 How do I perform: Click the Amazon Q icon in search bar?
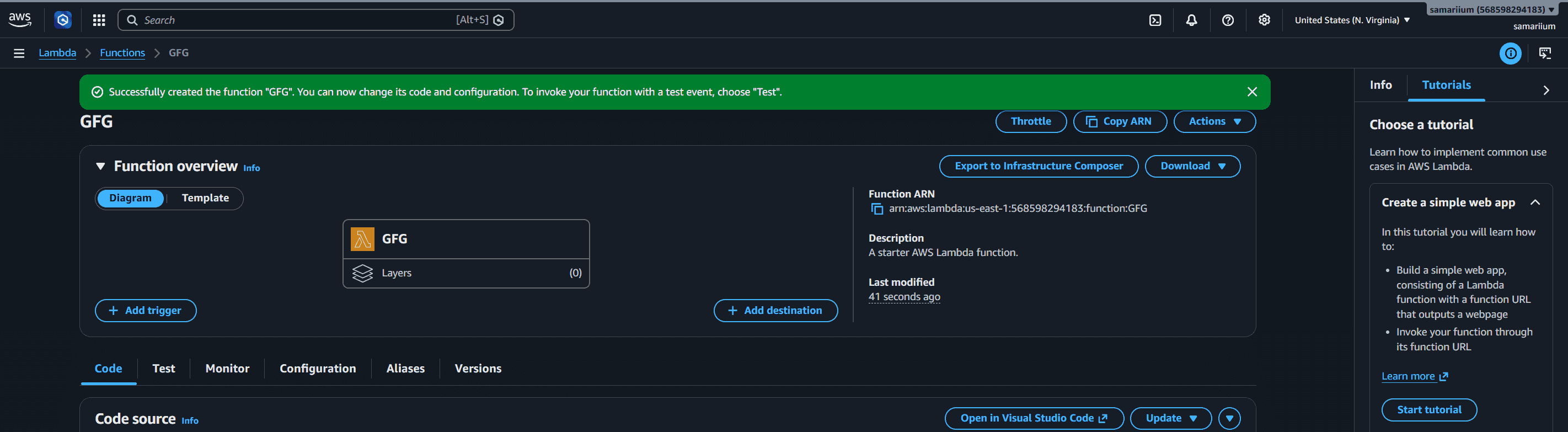[499, 20]
